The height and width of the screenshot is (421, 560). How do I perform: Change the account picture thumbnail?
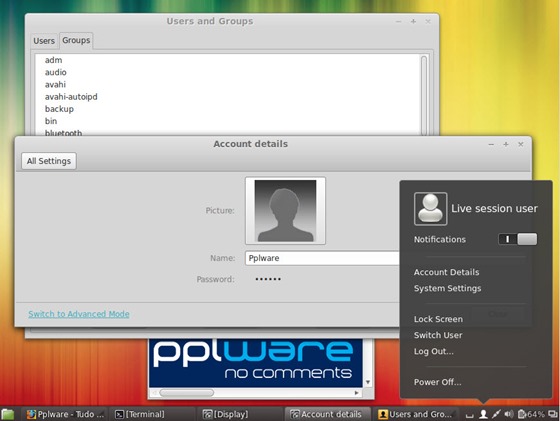(285, 211)
